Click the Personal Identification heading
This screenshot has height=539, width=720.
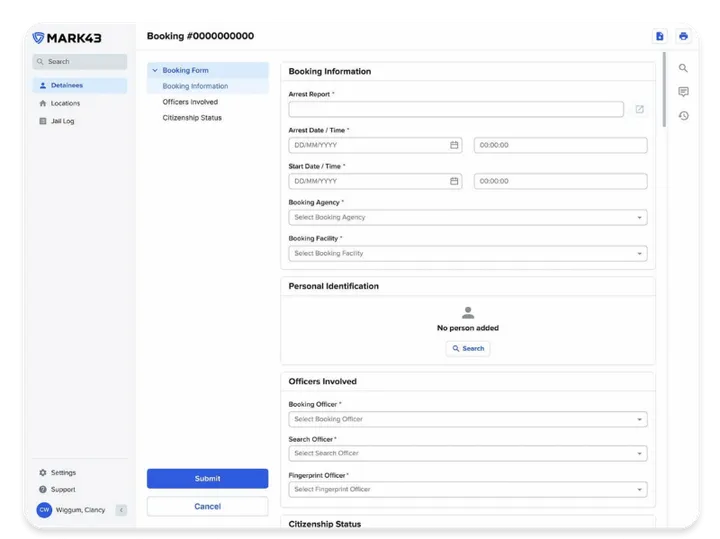pos(334,286)
